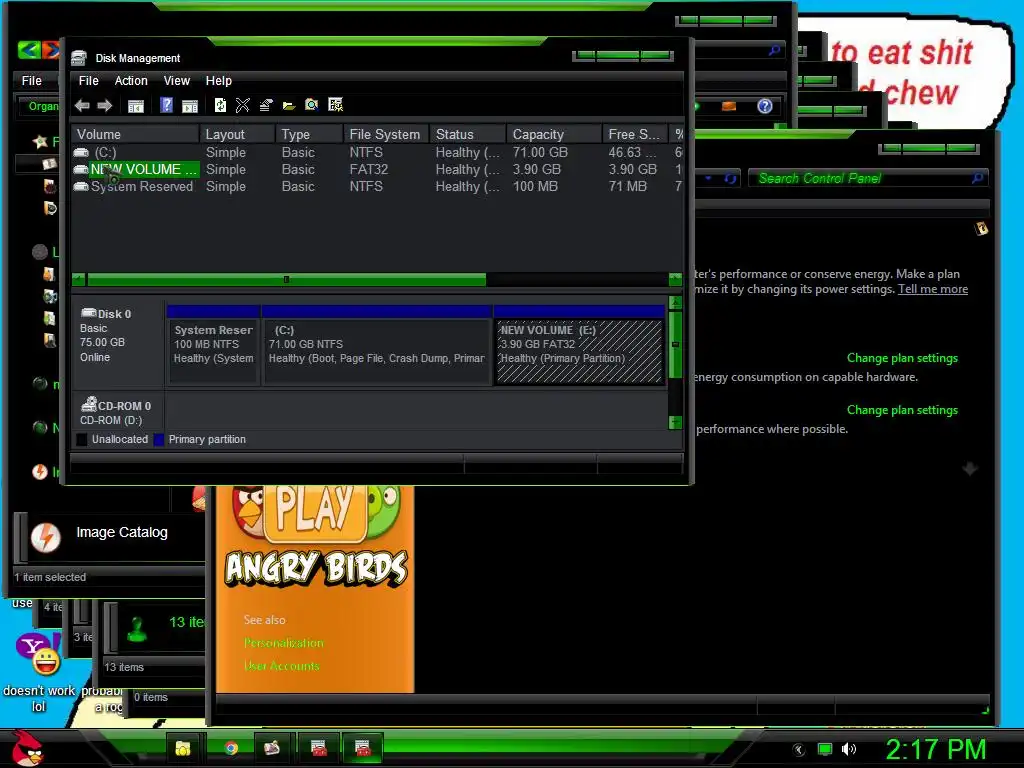Viewport: 1024px width, 768px height.
Task: Click Change plan settings above 'energy consumption' text
Action: pos(902,358)
